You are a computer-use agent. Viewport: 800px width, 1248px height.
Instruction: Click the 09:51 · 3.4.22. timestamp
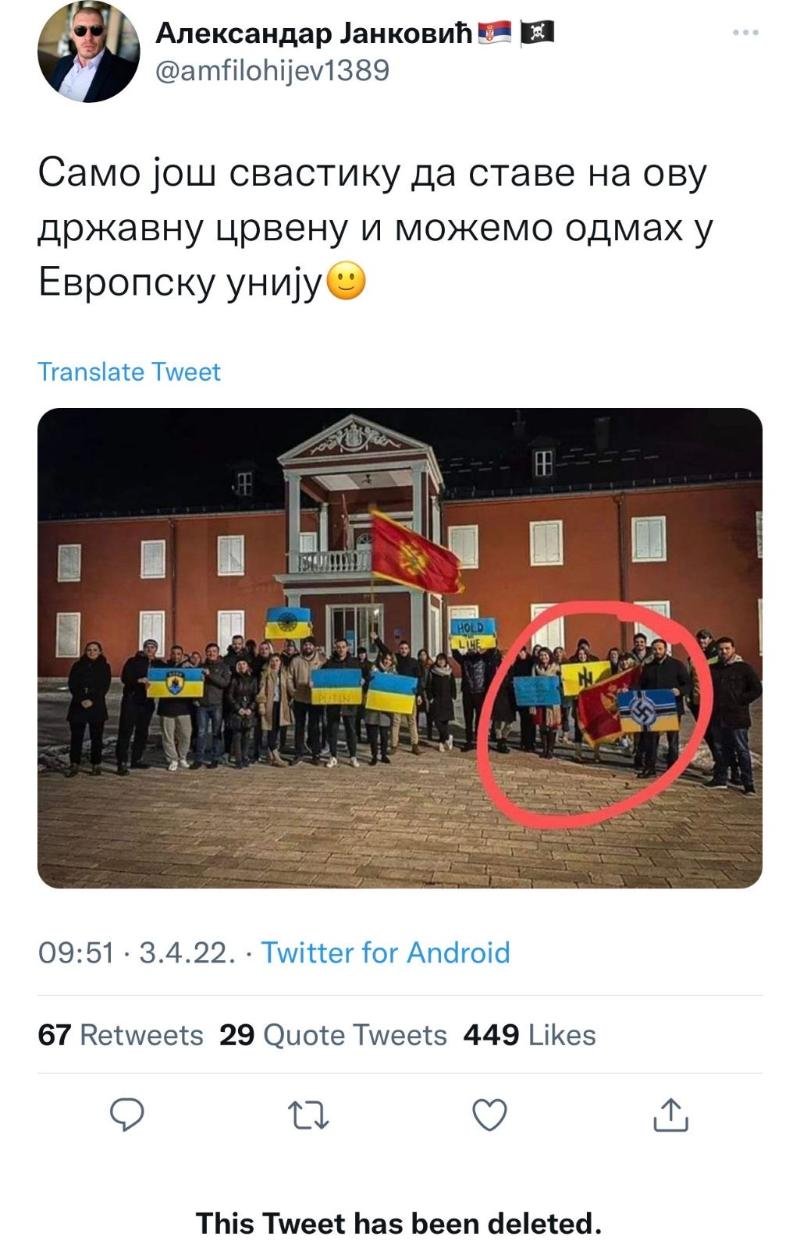[x=137, y=953]
